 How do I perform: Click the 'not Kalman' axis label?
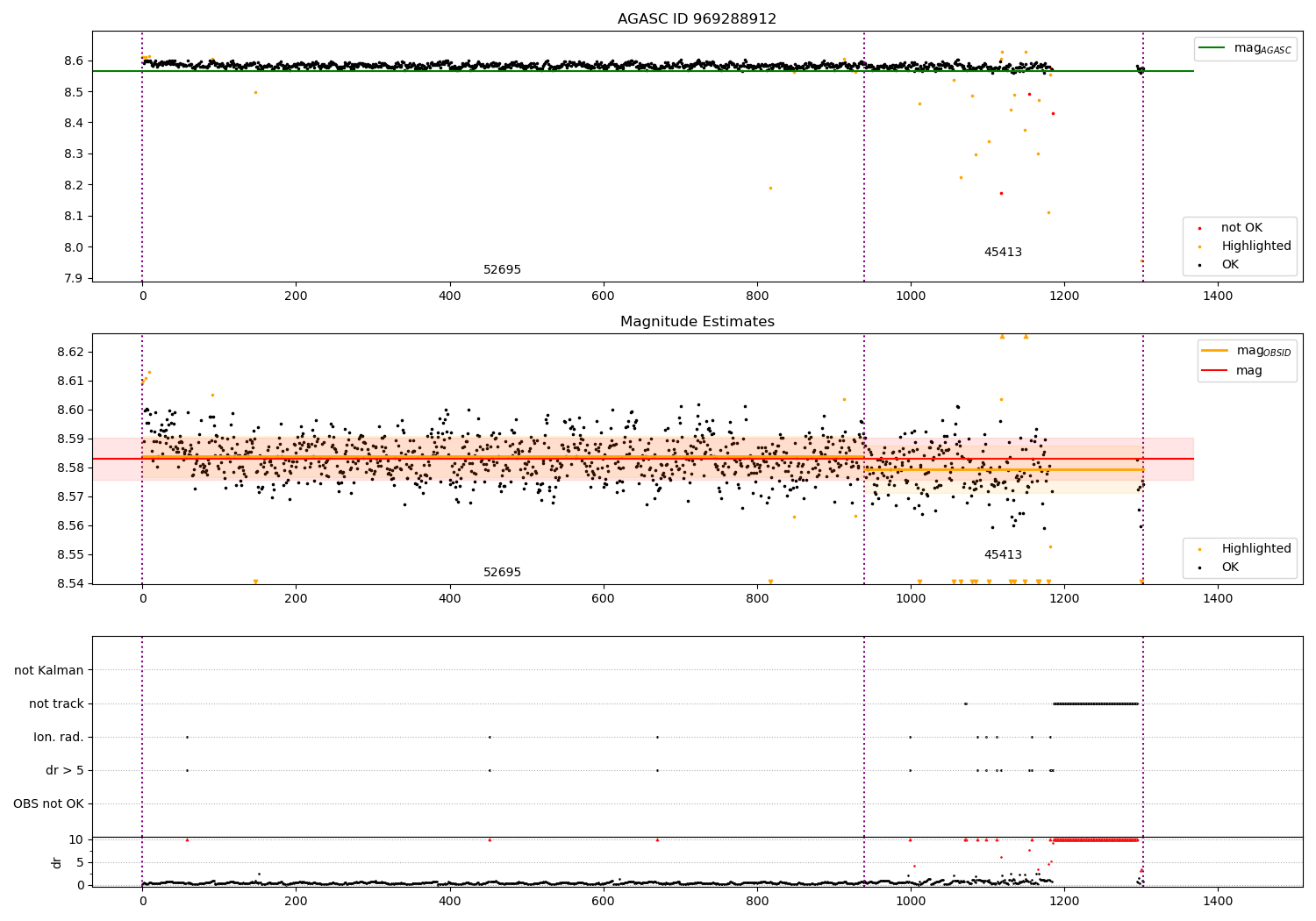49,671
